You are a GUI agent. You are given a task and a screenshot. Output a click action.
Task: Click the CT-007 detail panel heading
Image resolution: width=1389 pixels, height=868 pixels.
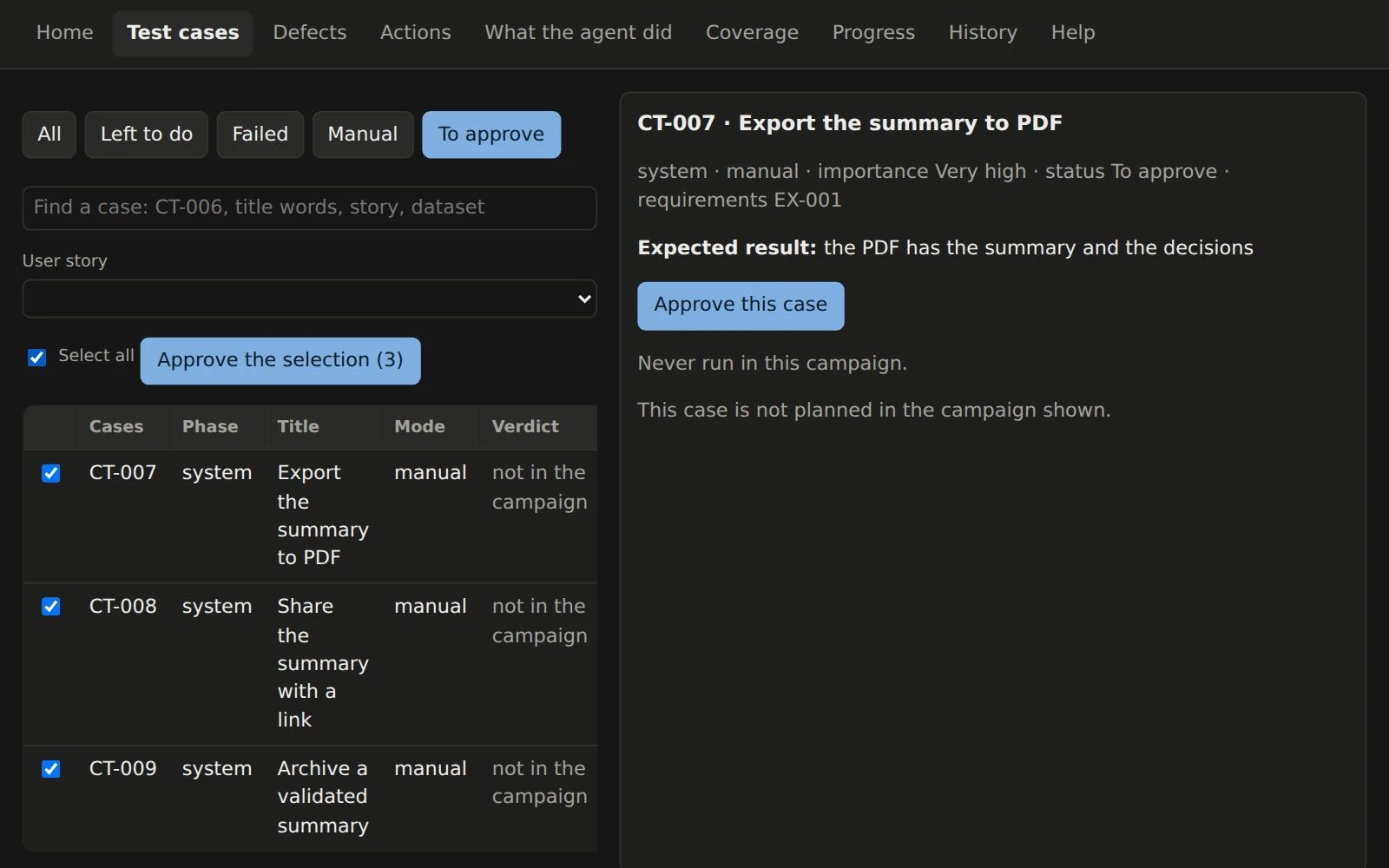click(850, 123)
